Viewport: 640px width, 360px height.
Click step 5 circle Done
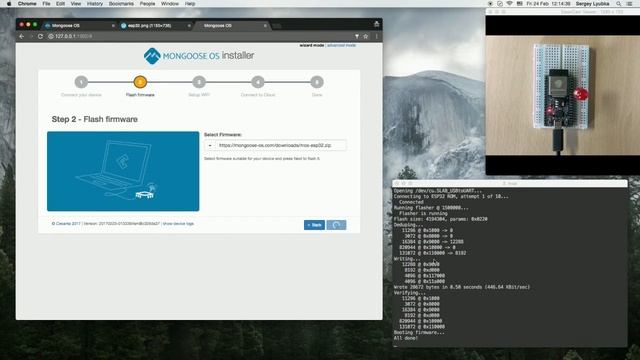pyautogui.click(x=317, y=82)
